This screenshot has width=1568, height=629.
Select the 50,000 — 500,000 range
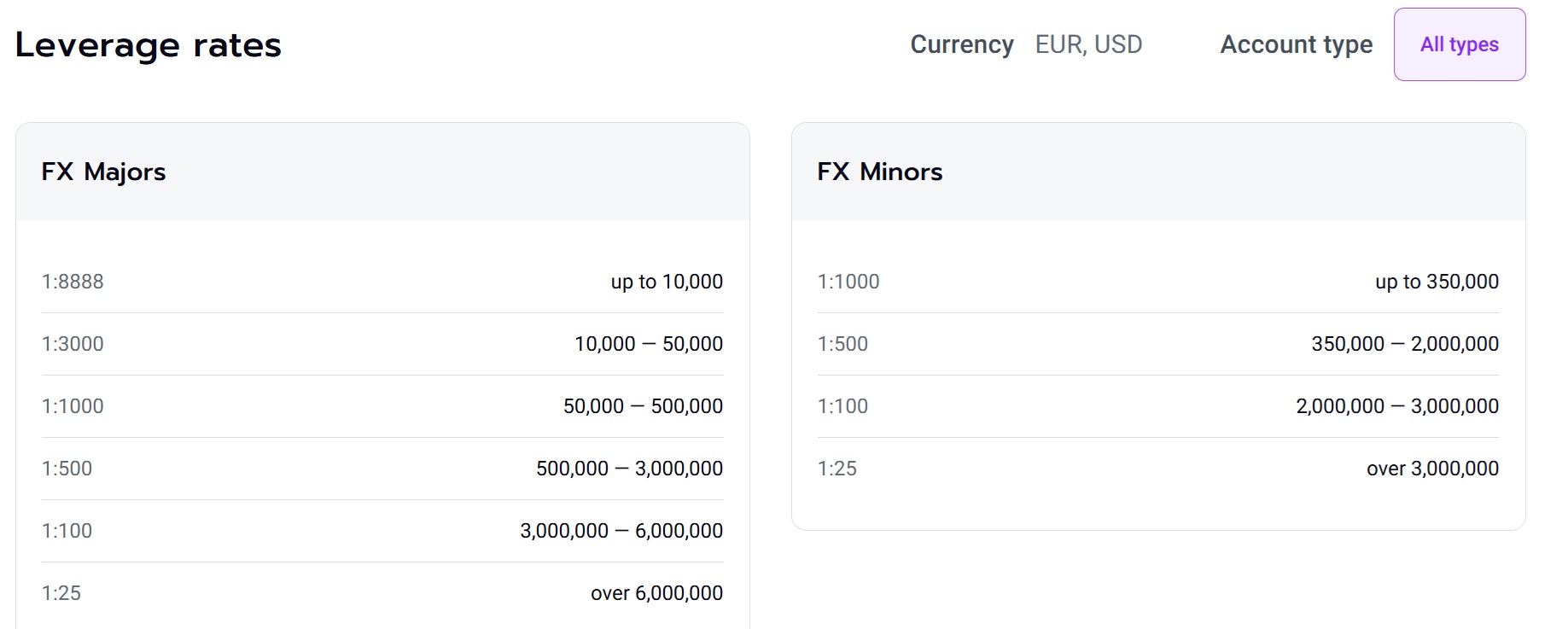click(643, 406)
